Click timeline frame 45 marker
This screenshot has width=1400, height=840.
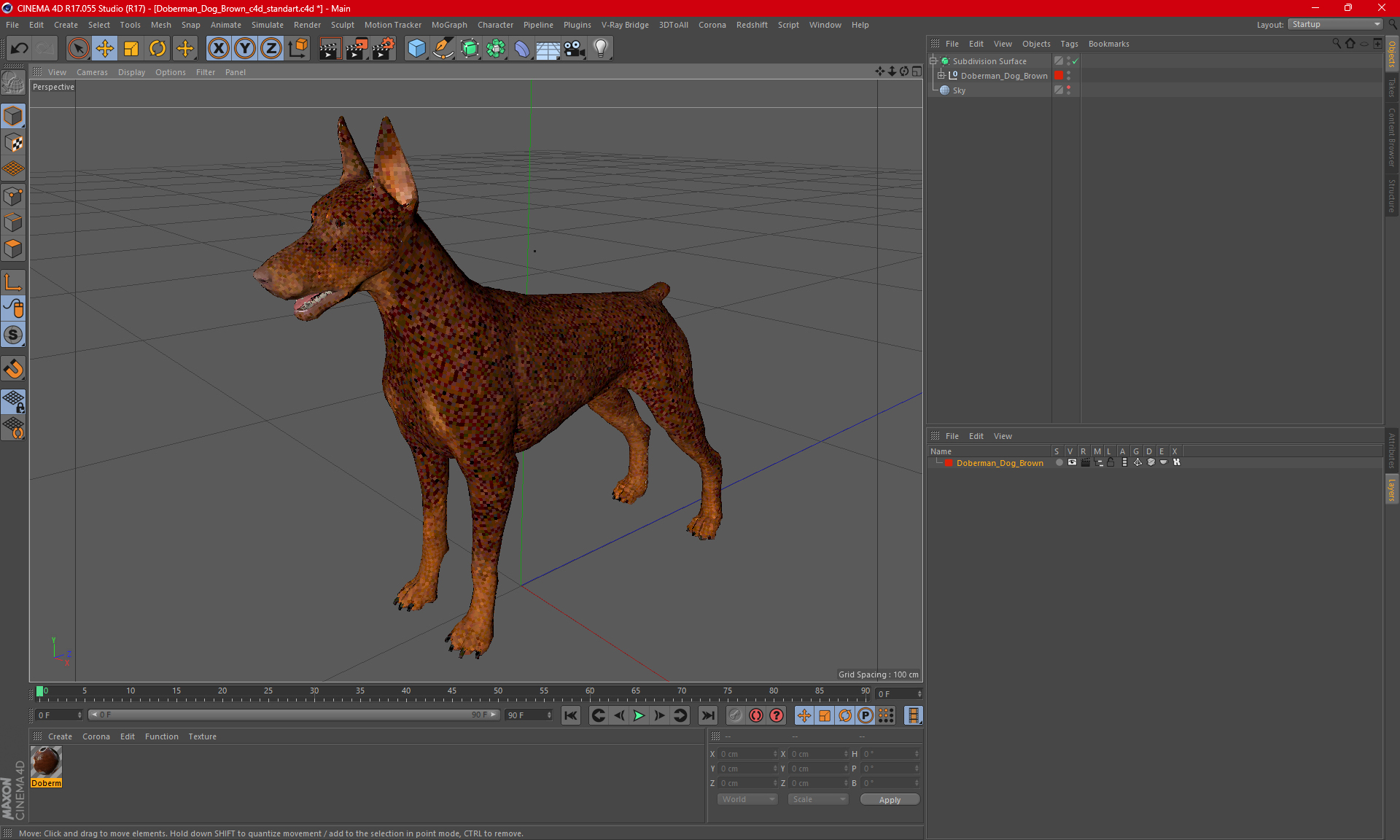click(452, 691)
